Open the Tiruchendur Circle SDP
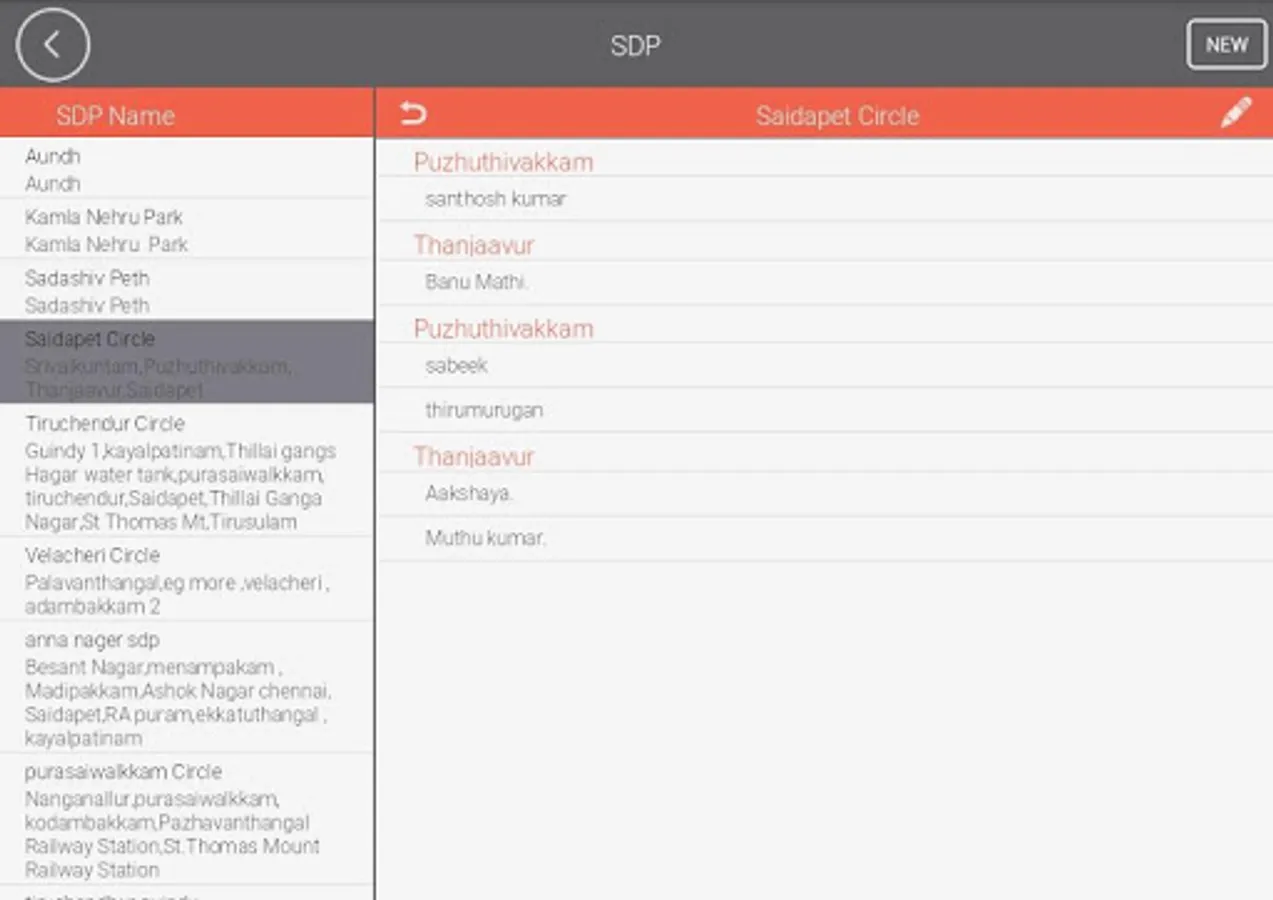This screenshot has width=1273, height=900. (187, 471)
